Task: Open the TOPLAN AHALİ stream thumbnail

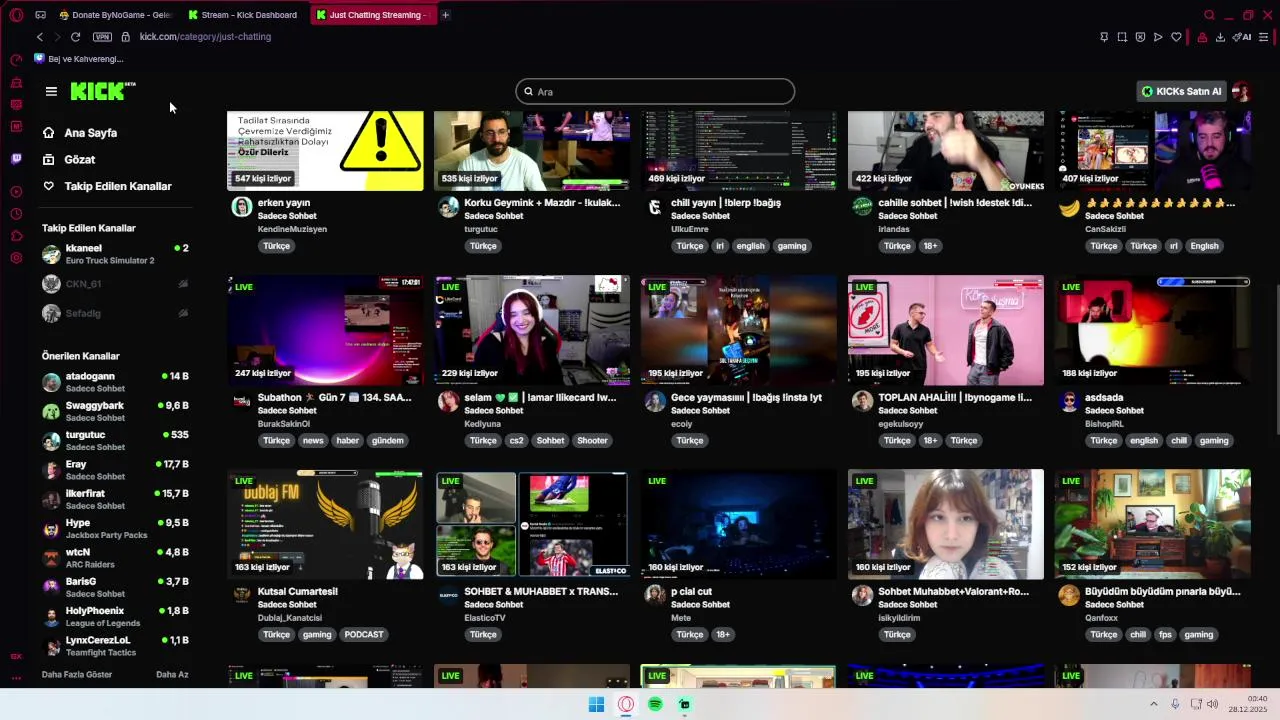Action: (946, 331)
